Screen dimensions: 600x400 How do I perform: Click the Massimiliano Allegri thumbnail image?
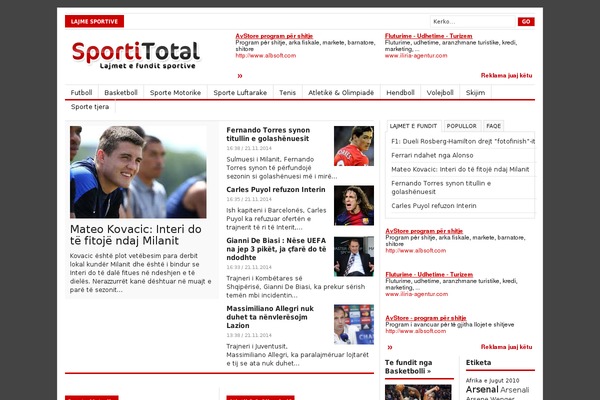coord(354,325)
